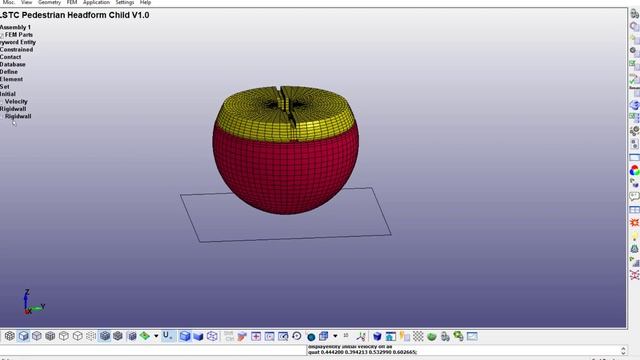The height and width of the screenshot is (360, 640).
Task: Click the home view icon
Action: (x=391, y=336)
